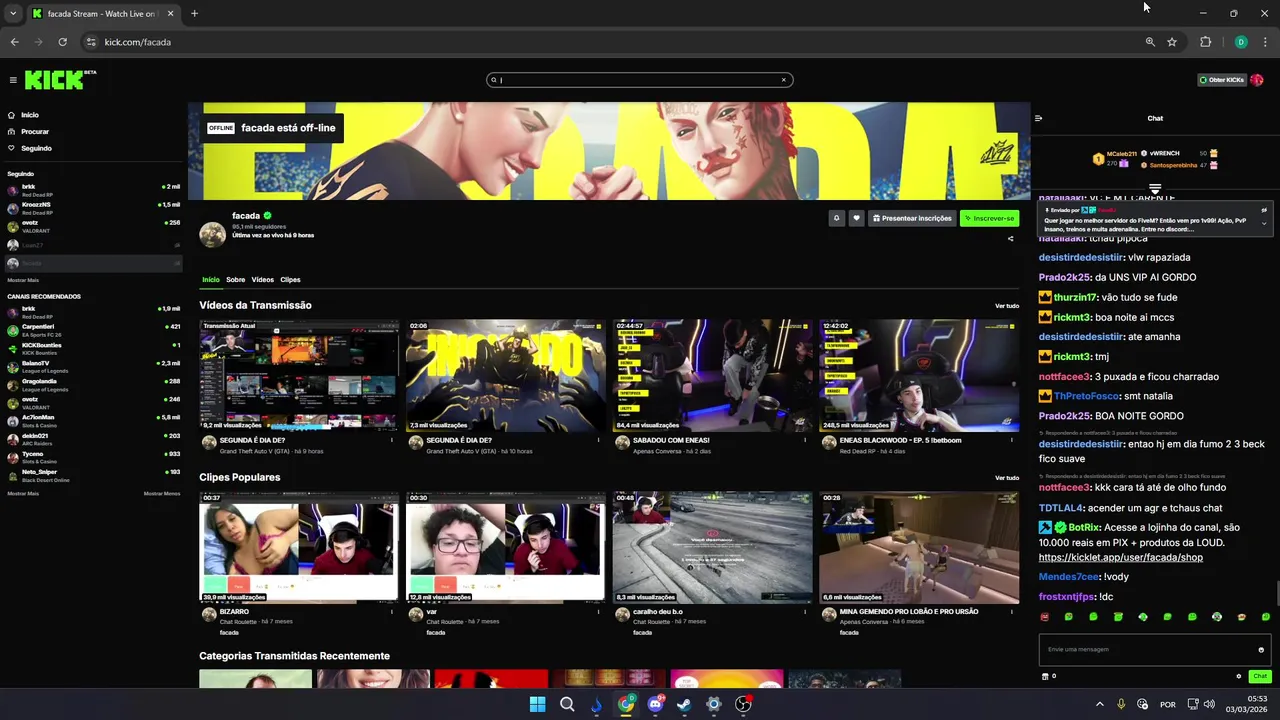Open followed channel KroozzNS

click(x=93, y=207)
